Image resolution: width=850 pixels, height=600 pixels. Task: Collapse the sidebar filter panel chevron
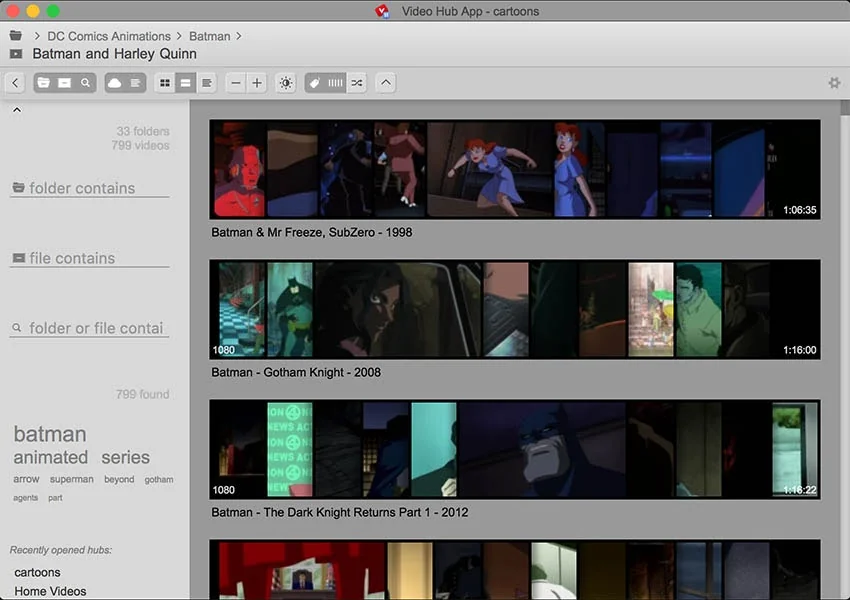pyautogui.click(x=17, y=109)
